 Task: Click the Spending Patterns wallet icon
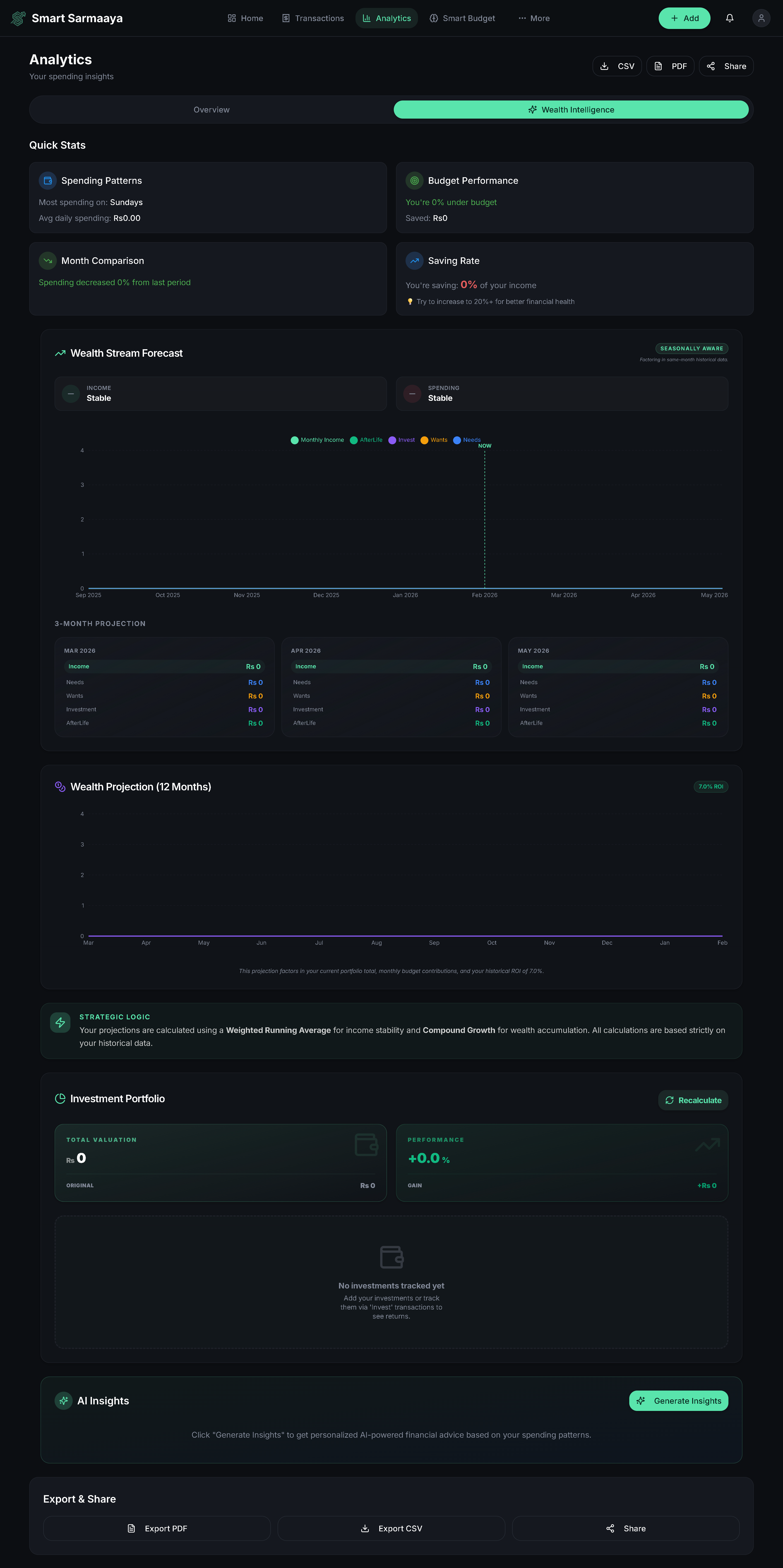pyautogui.click(x=48, y=181)
